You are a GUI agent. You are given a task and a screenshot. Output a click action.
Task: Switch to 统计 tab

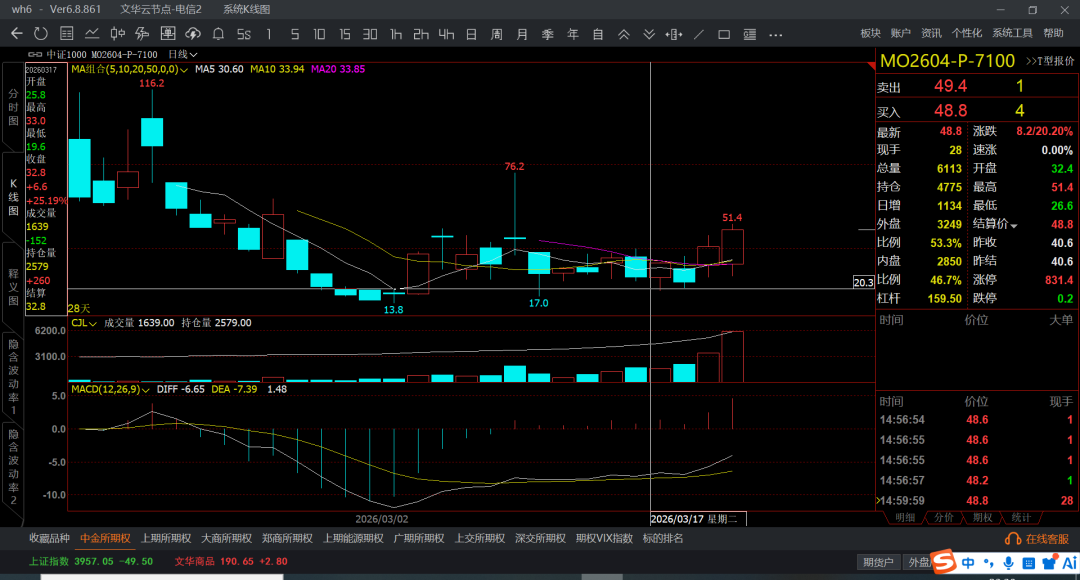point(1021,518)
